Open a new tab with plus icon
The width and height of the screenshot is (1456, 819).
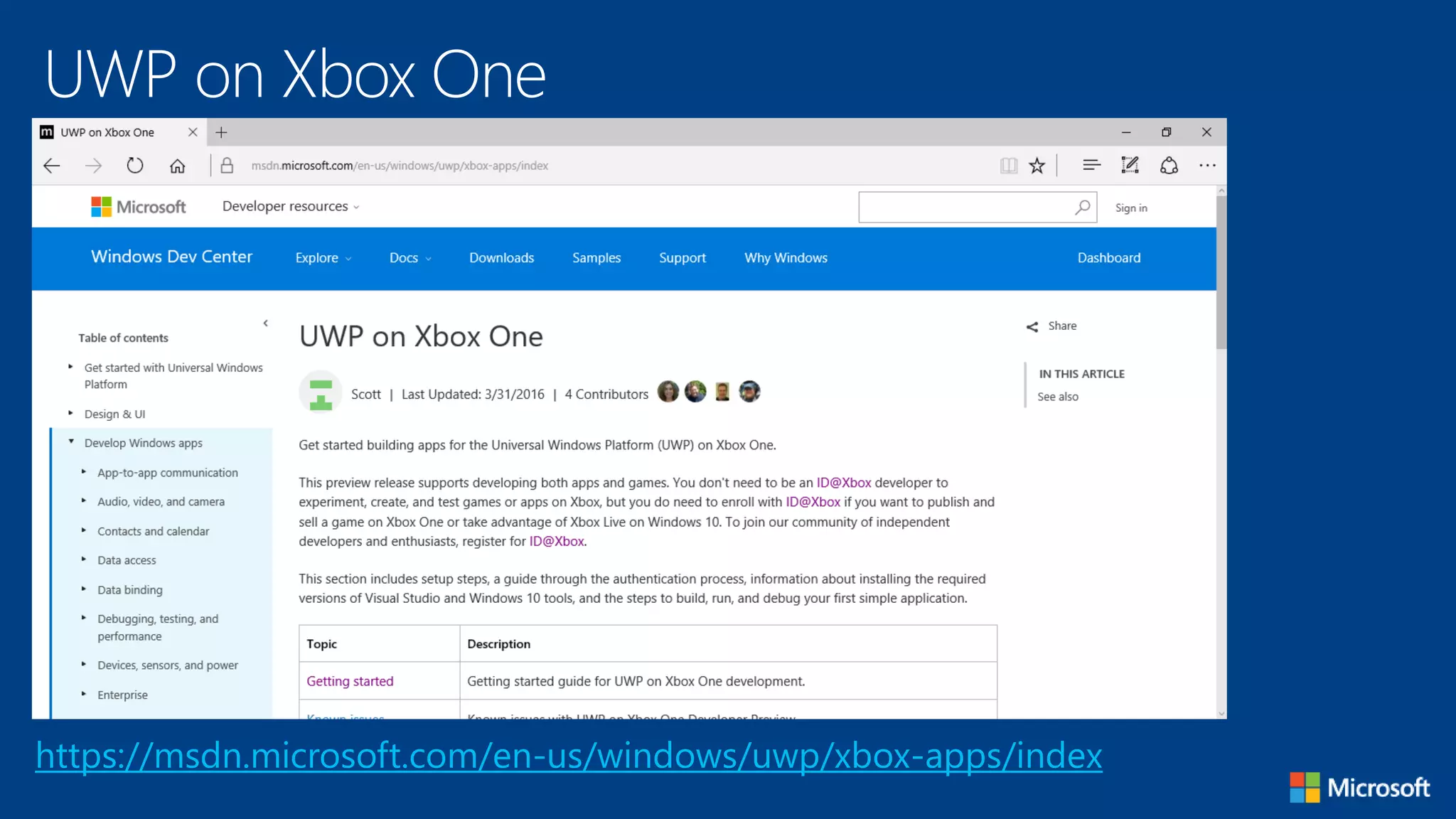point(221,132)
